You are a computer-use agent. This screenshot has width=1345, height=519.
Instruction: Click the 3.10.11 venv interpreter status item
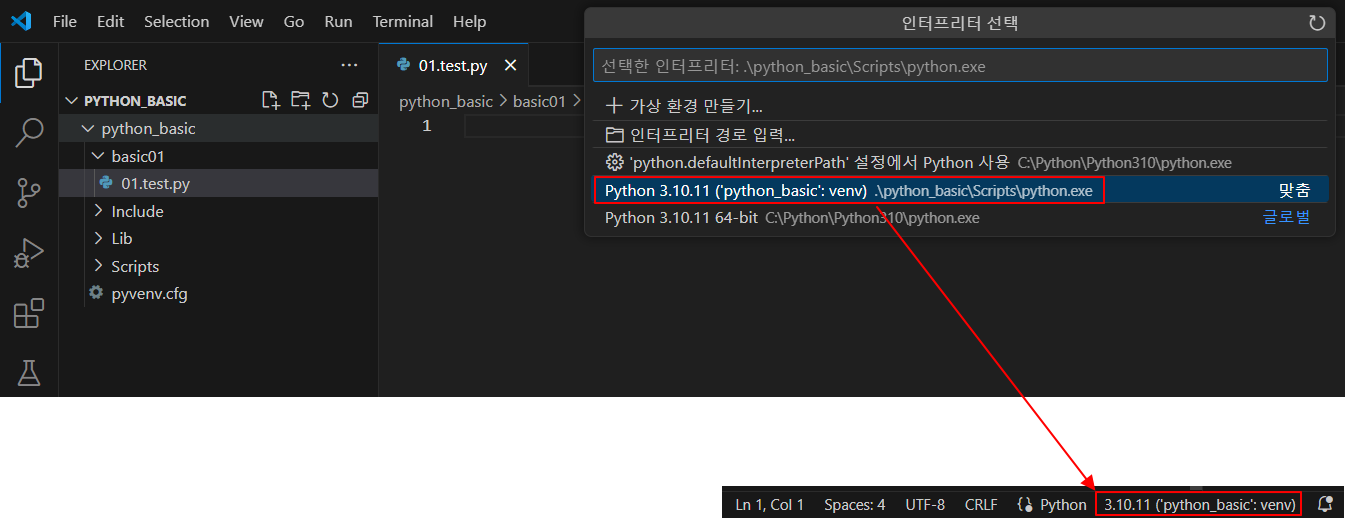click(1199, 505)
